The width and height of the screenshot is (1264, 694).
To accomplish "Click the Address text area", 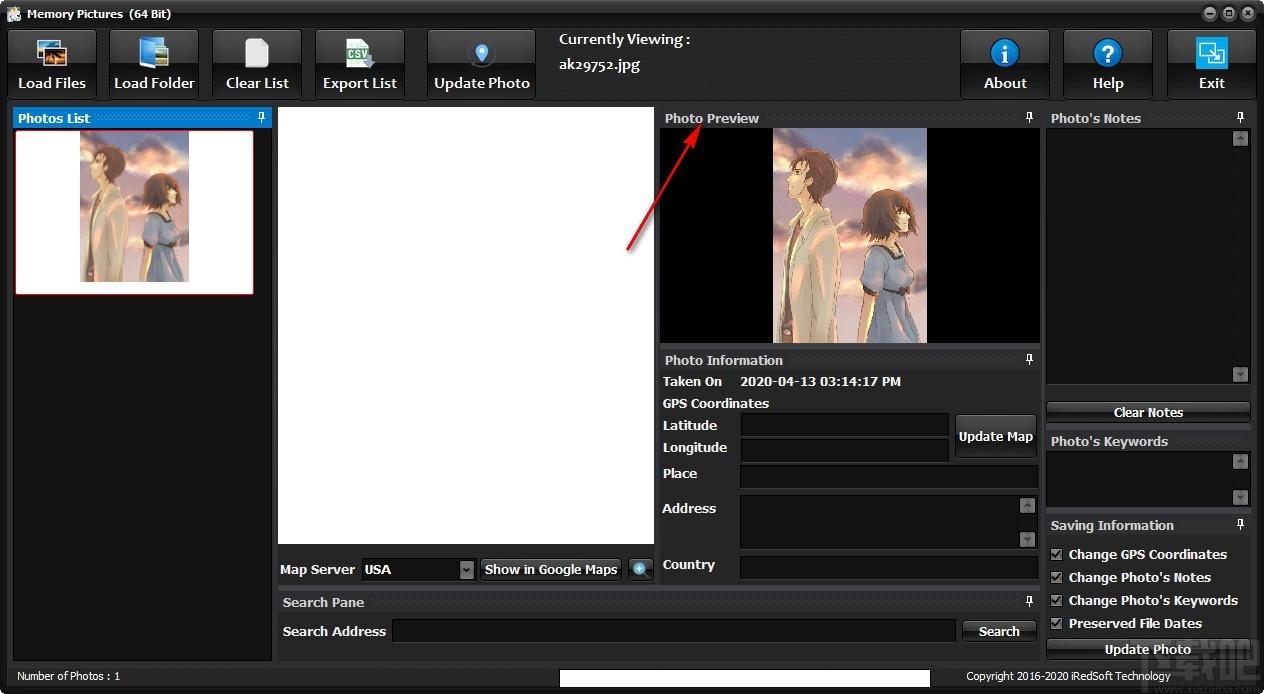I will (x=880, y=522).
